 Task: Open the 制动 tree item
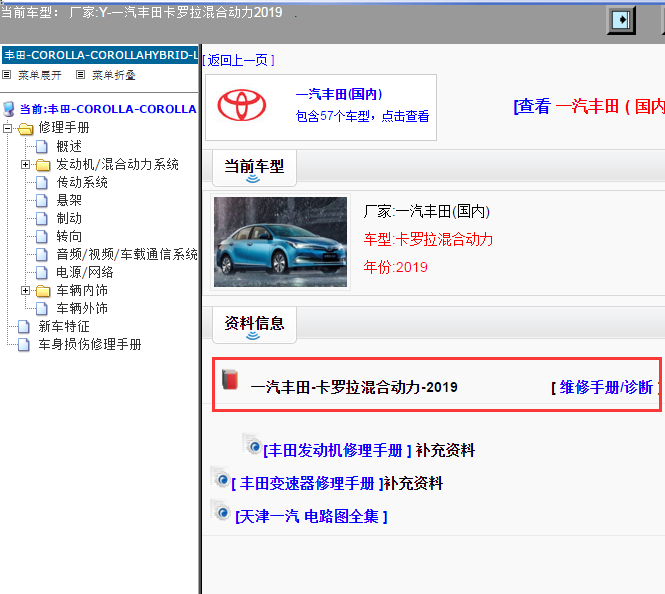point(69,219)
